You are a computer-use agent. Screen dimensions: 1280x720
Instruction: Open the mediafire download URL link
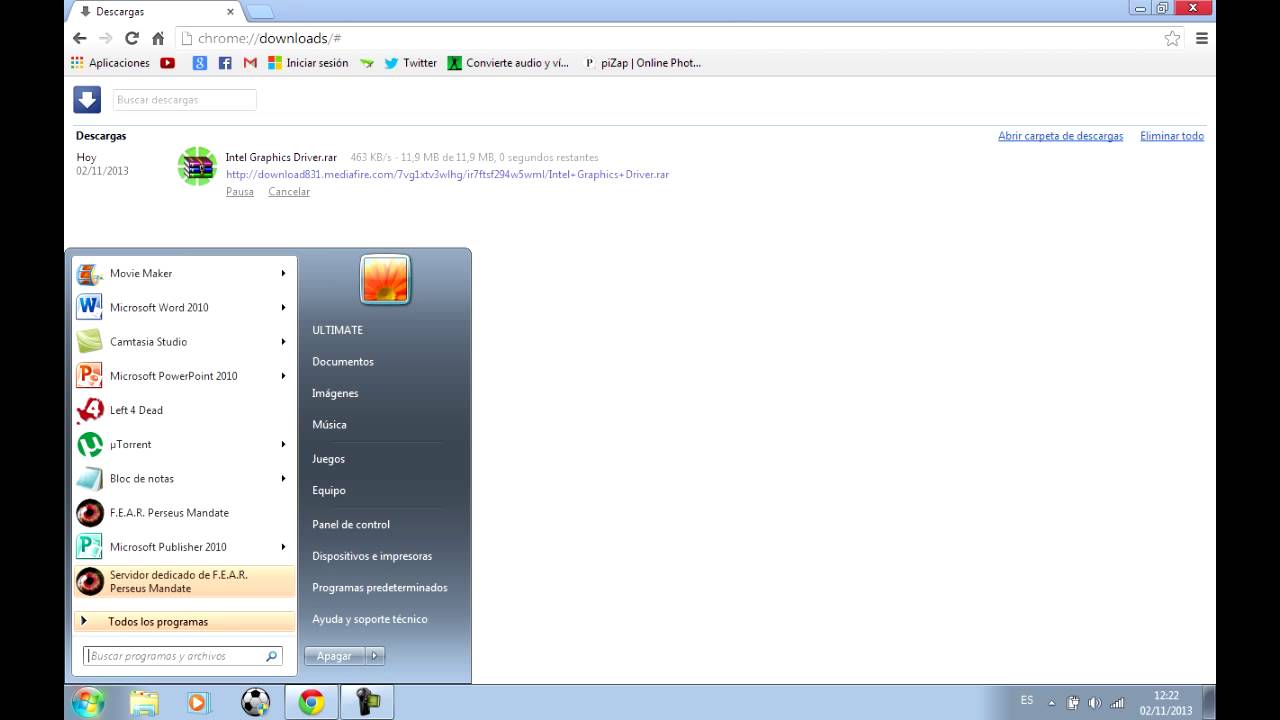[x=447, y=174]
